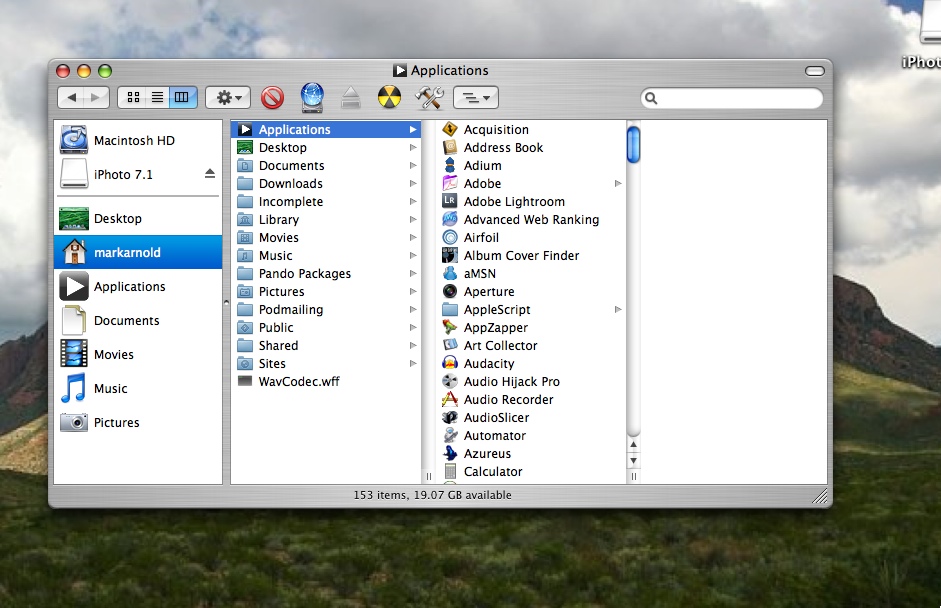
Task: Open Movies in the sidebar
Action: point(138,354)
